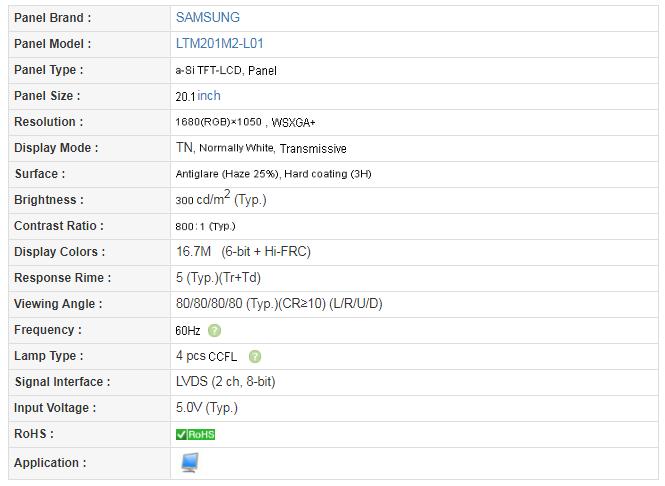Select the 'Response Rime :' label
The height and width of the screenshot is (486, 665).
pyautogui.click(x=62, y=278)
